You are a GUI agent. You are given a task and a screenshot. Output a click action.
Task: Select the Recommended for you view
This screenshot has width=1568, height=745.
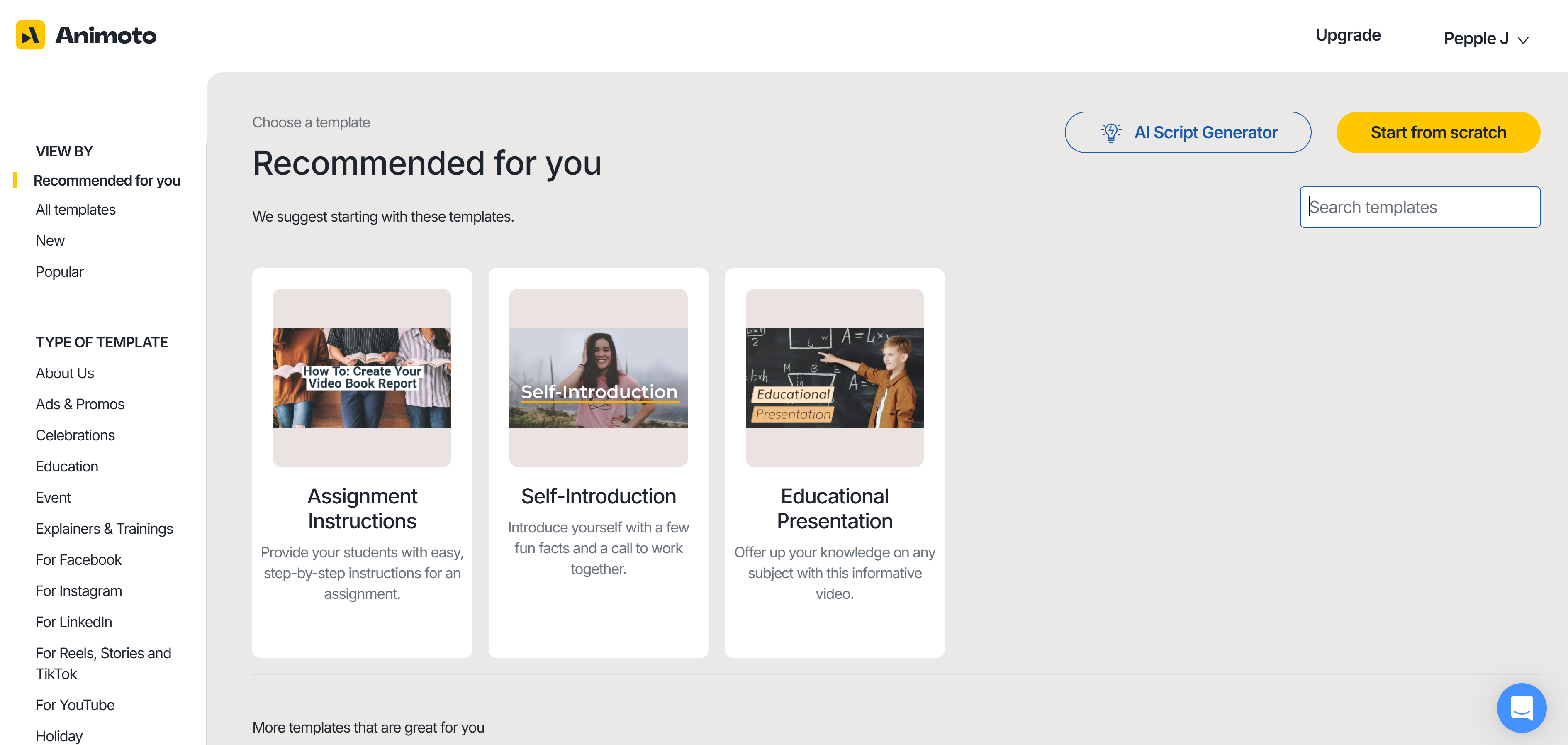107,180
